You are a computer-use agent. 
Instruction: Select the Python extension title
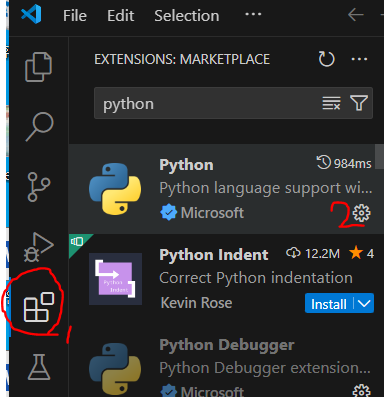click(186, 165)
